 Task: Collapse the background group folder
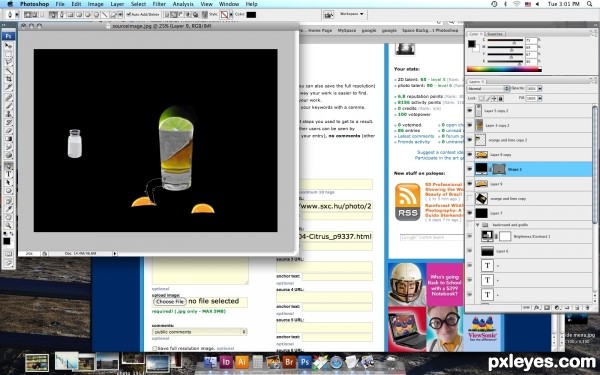pyautogui.click(x=478, y=225)
